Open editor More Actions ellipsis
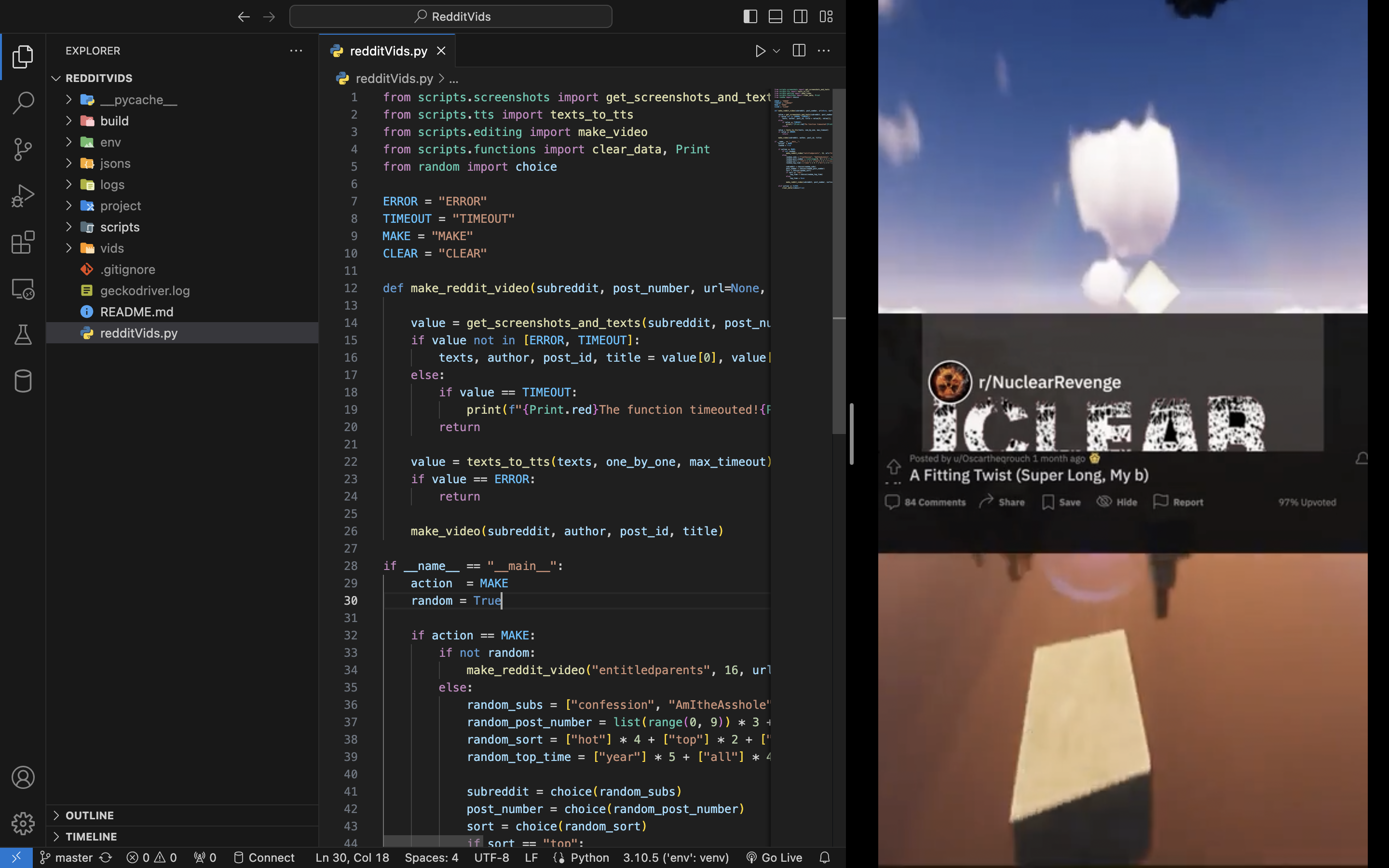The height and width of the screenshot is (868, 1389). point(824,51)
